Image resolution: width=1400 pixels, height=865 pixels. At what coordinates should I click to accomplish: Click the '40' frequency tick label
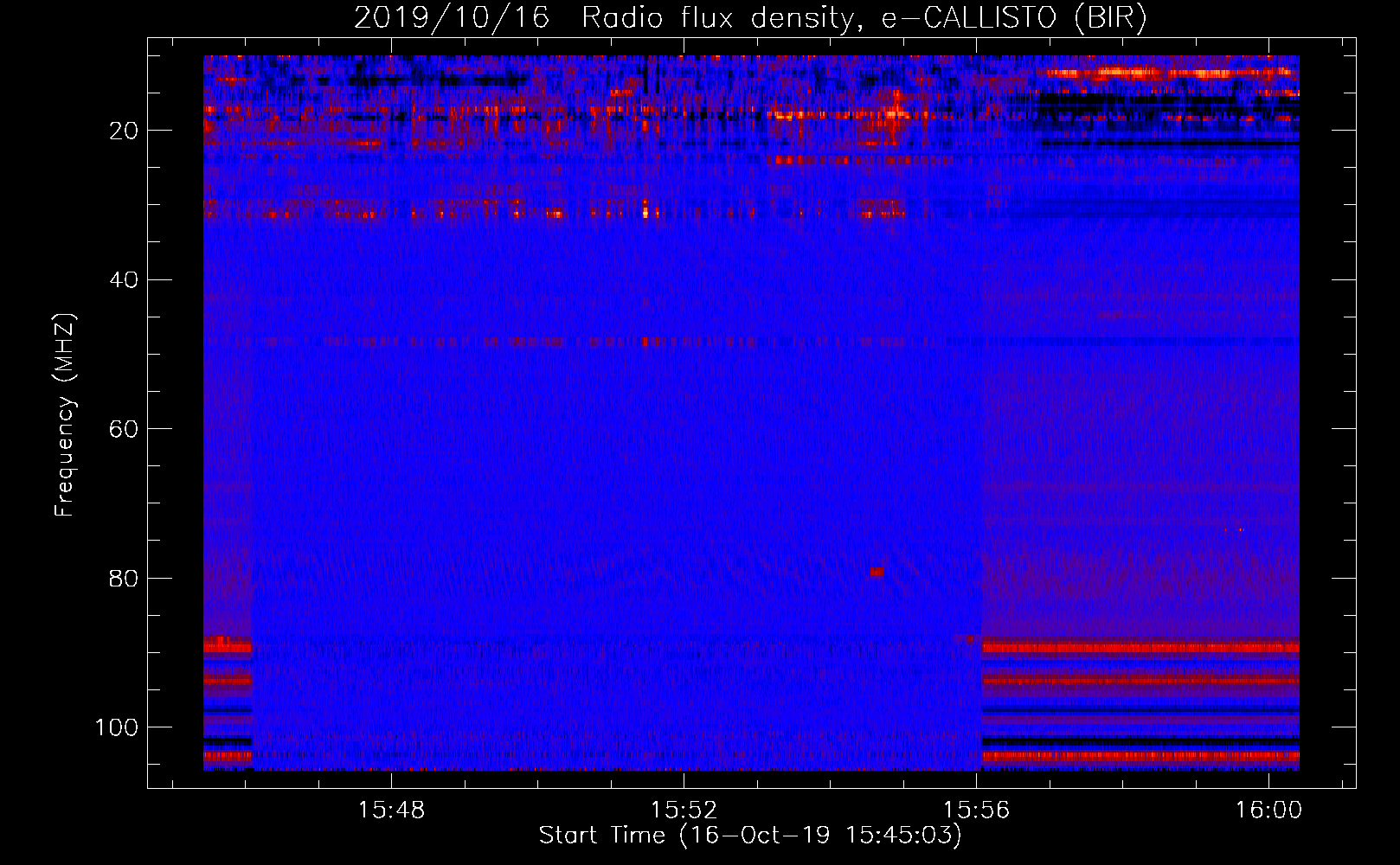[x=125, y=280]
